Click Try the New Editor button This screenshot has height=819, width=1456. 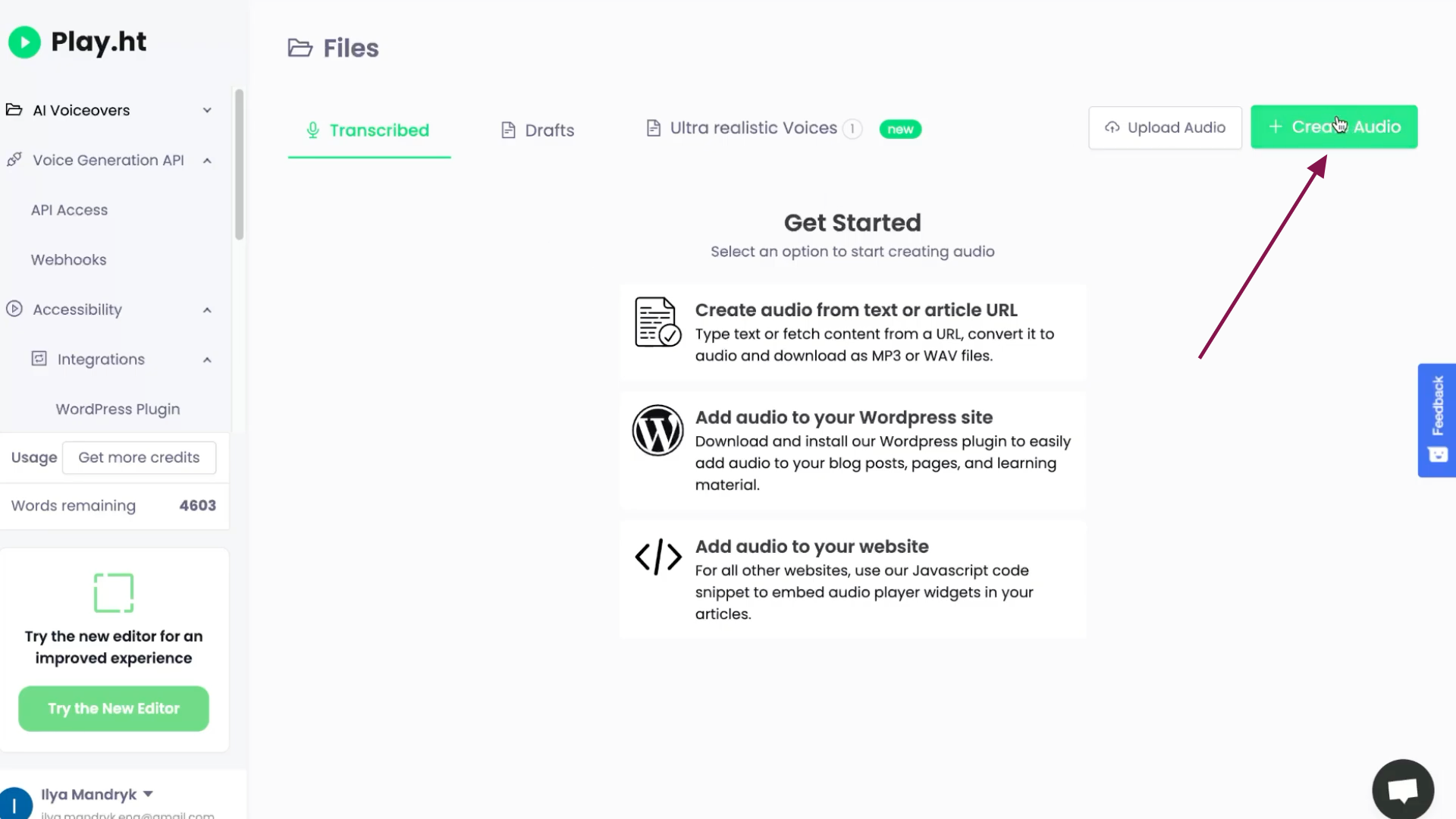(x=114, y=709)
